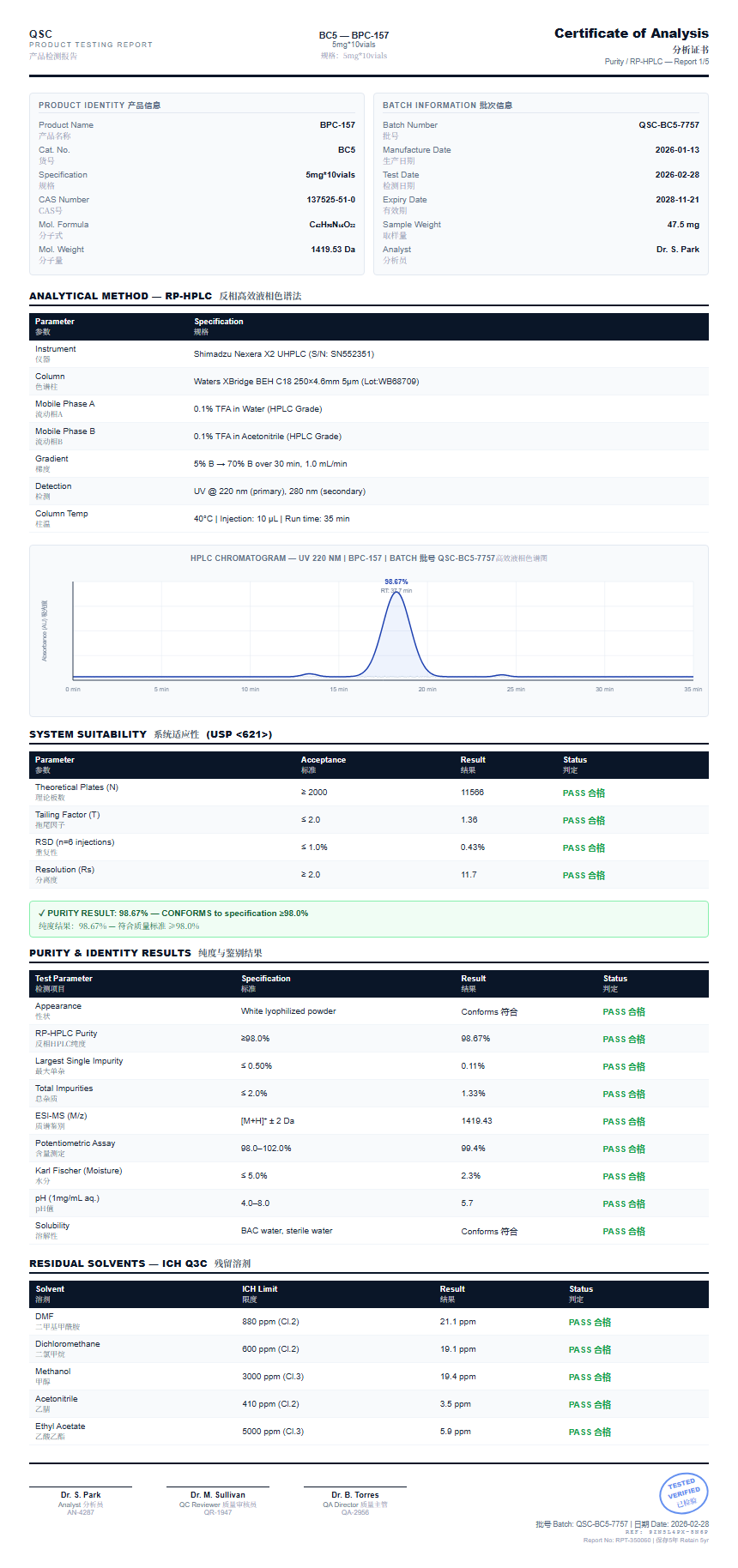Click the Expiry Date value 2028-11-21
Screen dimensions: 738x1568
[x=677, y=200]
